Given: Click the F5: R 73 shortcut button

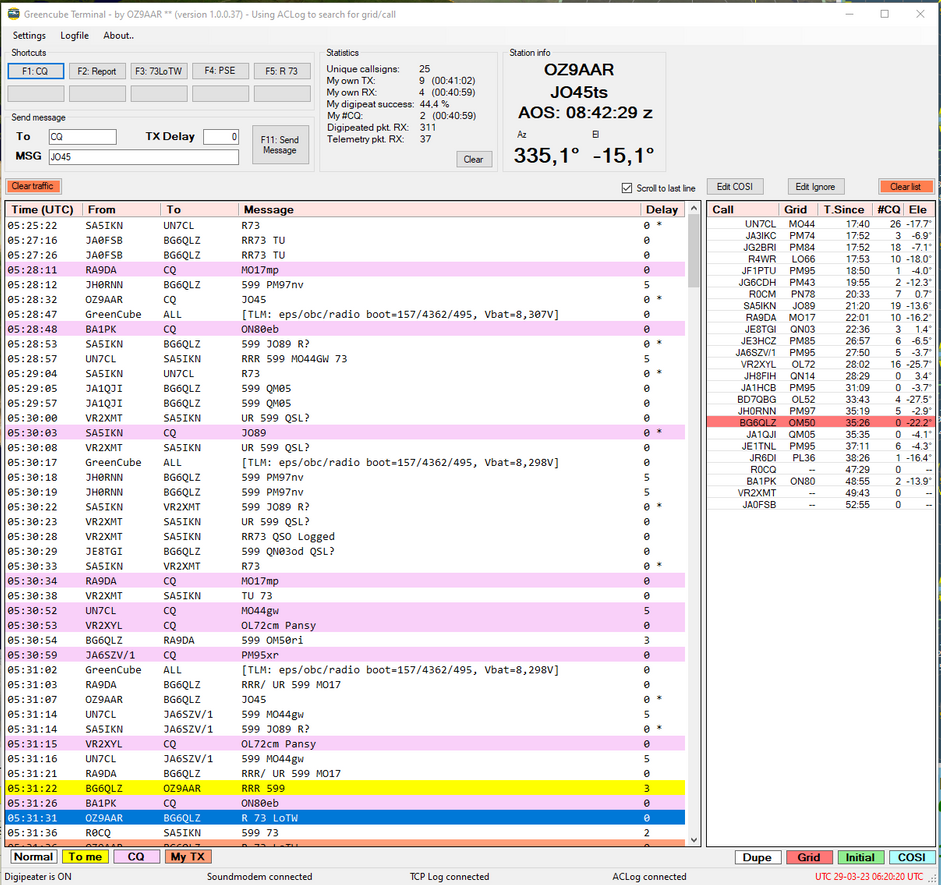Looking at the screenshot, I should (282, 71).
